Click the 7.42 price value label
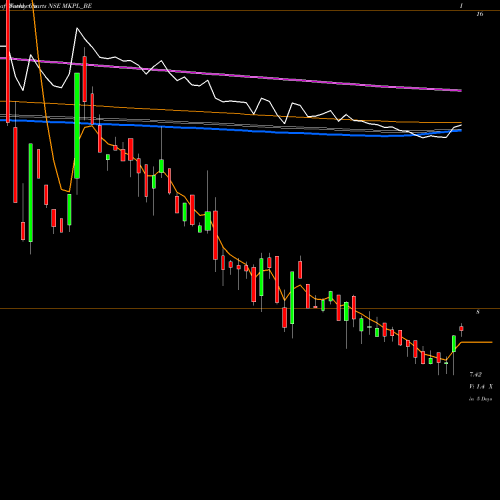Viewport: 500px width, 500px height. click(x=476, y=375)
